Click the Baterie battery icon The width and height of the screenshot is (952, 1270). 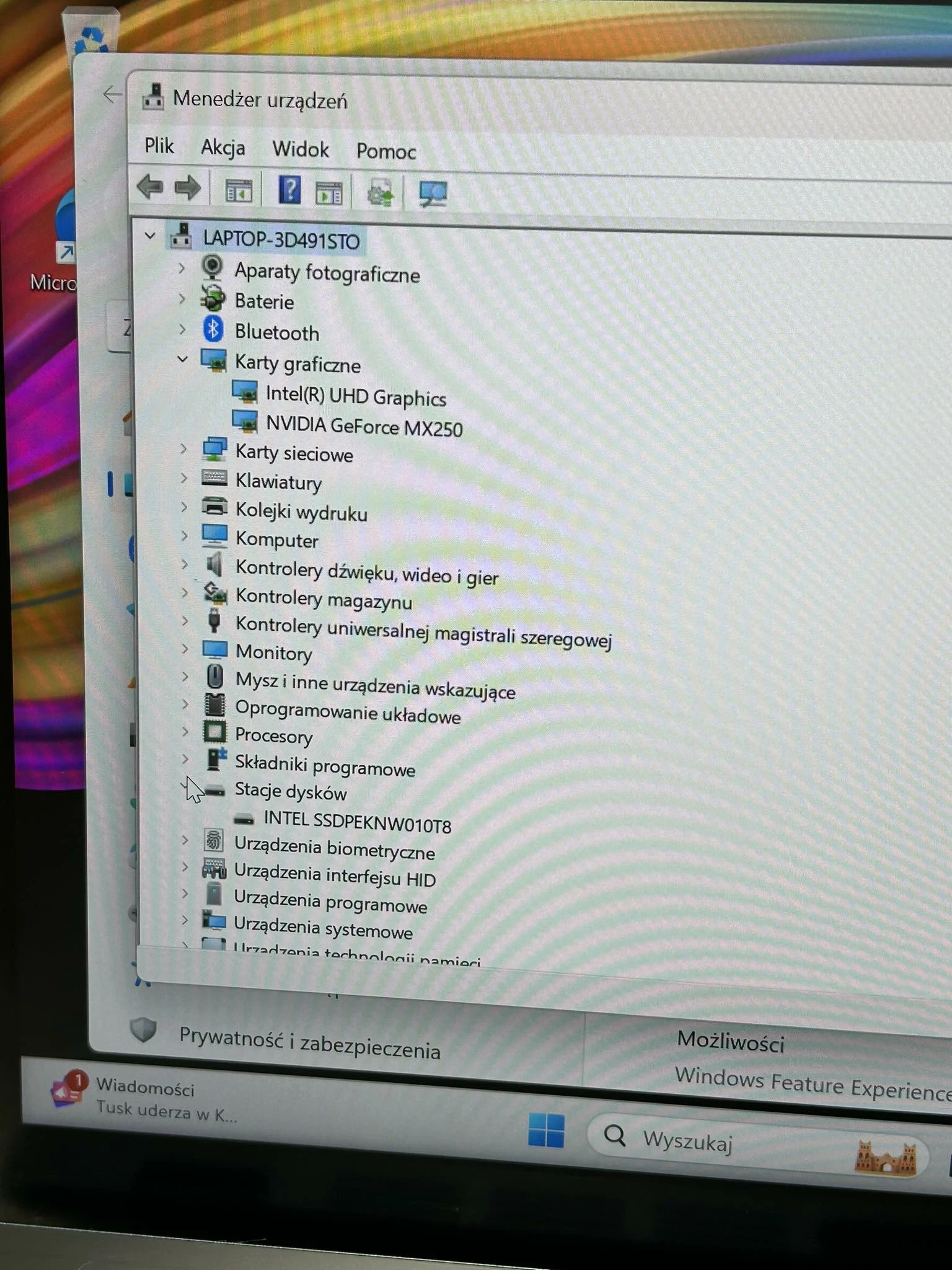pyautogui.click(x=213, y=298)
